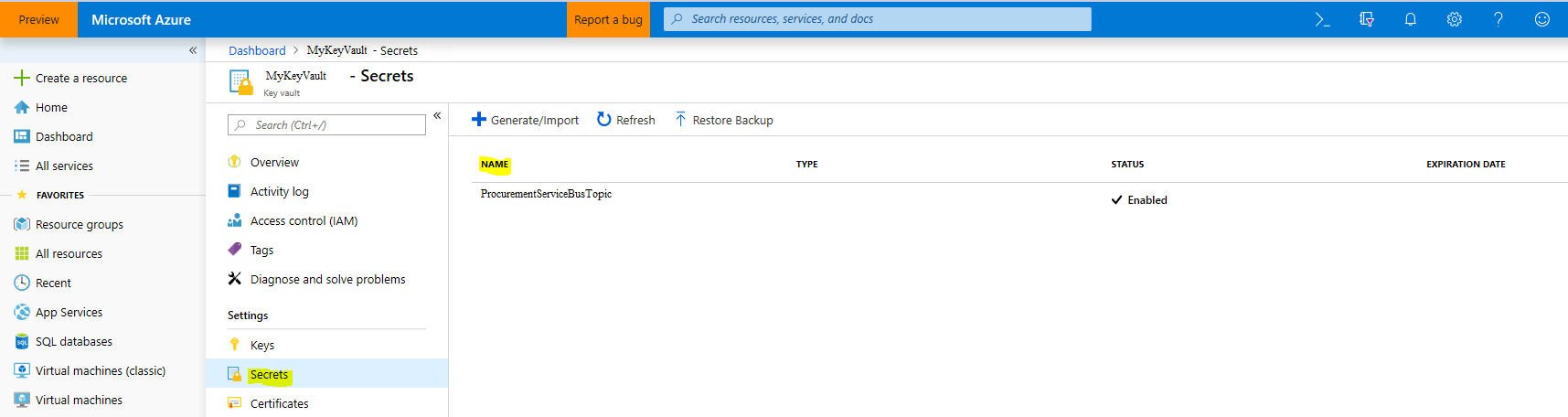1568x417 pixels.
Task: Click the Resource groups cube icon
Action: pyautogui.click(x=22, y=224)
